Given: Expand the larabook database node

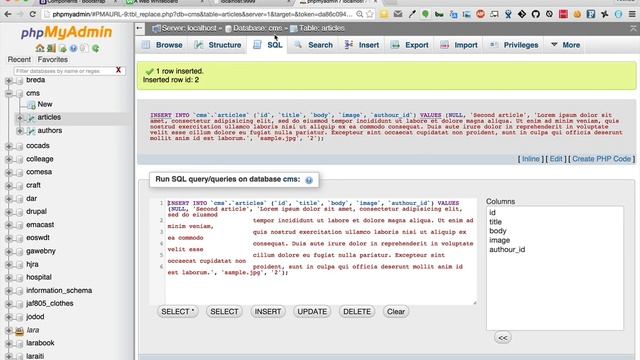Looking at the screenshot, I should tap(9, 343).
